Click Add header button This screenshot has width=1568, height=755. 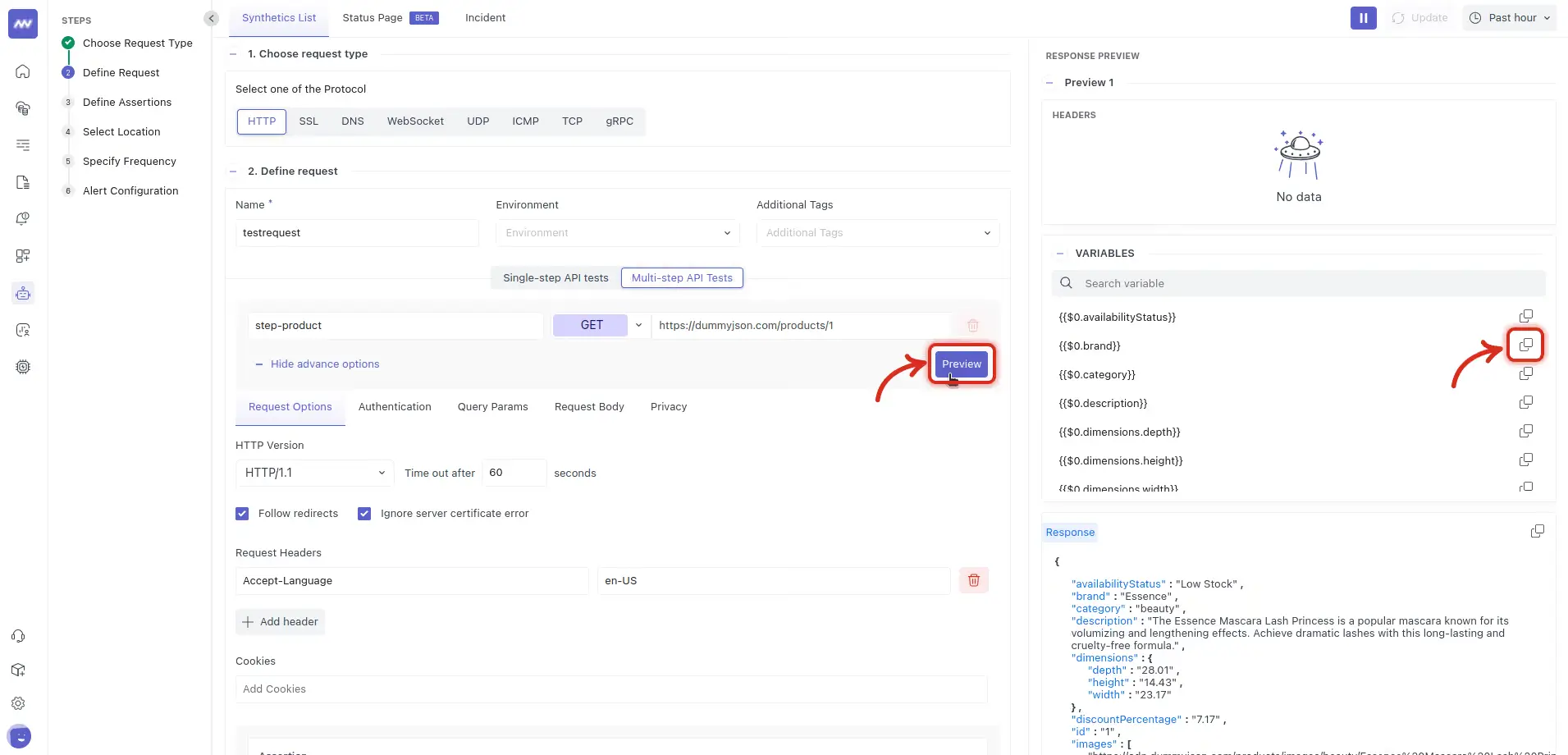[x=280, y=622]
